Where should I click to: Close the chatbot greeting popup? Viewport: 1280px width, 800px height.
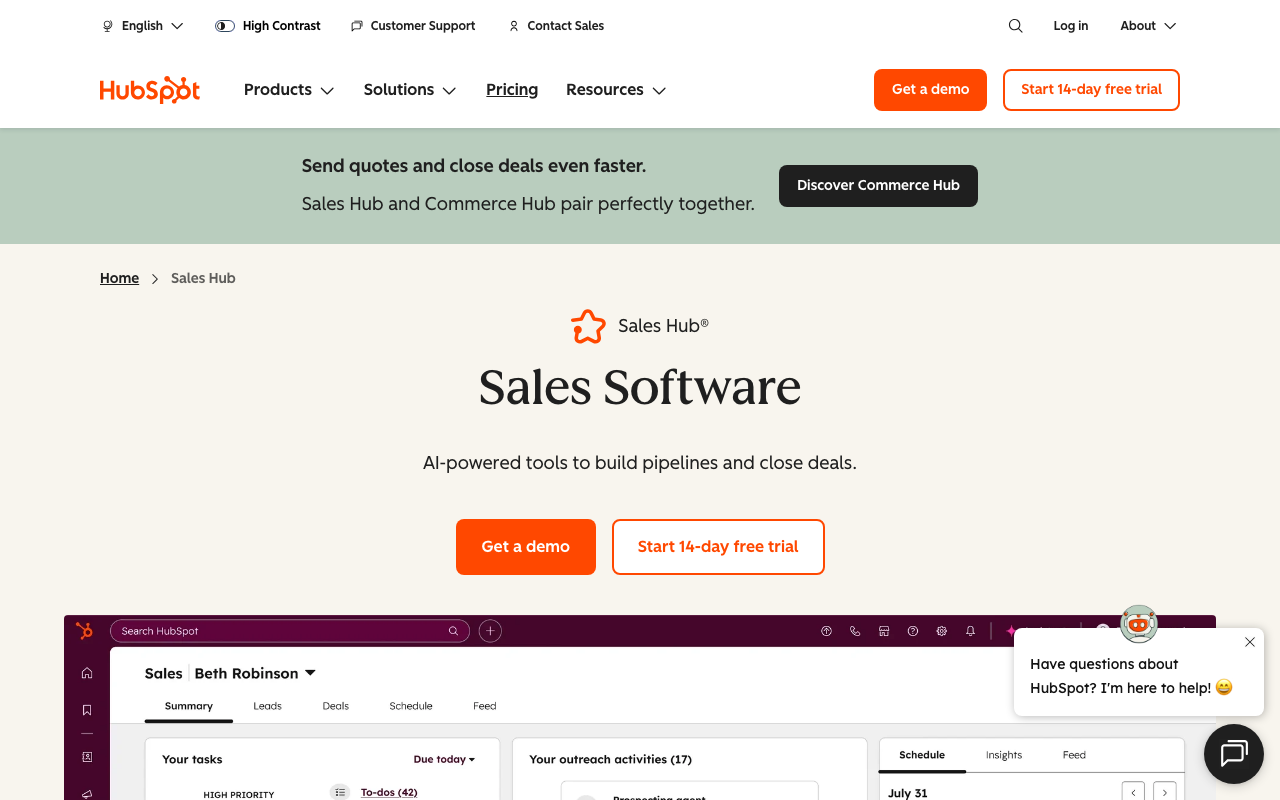(x=1249, y=642)
